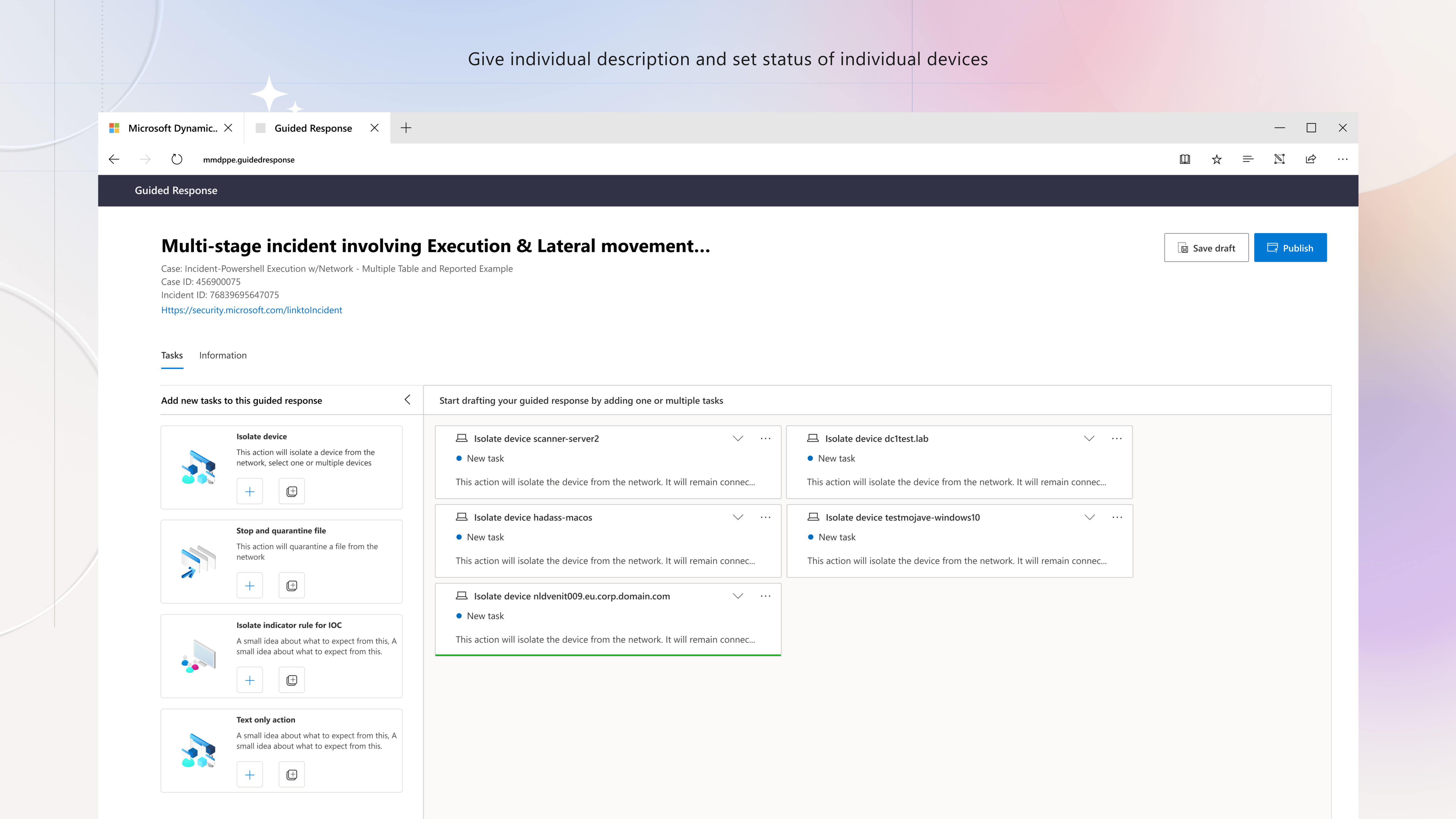Add an Isolate device task with plus

pos(249,491)
